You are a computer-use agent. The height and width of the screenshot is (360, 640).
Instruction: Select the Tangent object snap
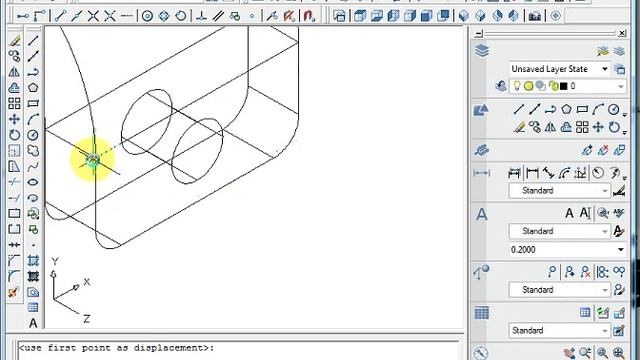[181, 16]
